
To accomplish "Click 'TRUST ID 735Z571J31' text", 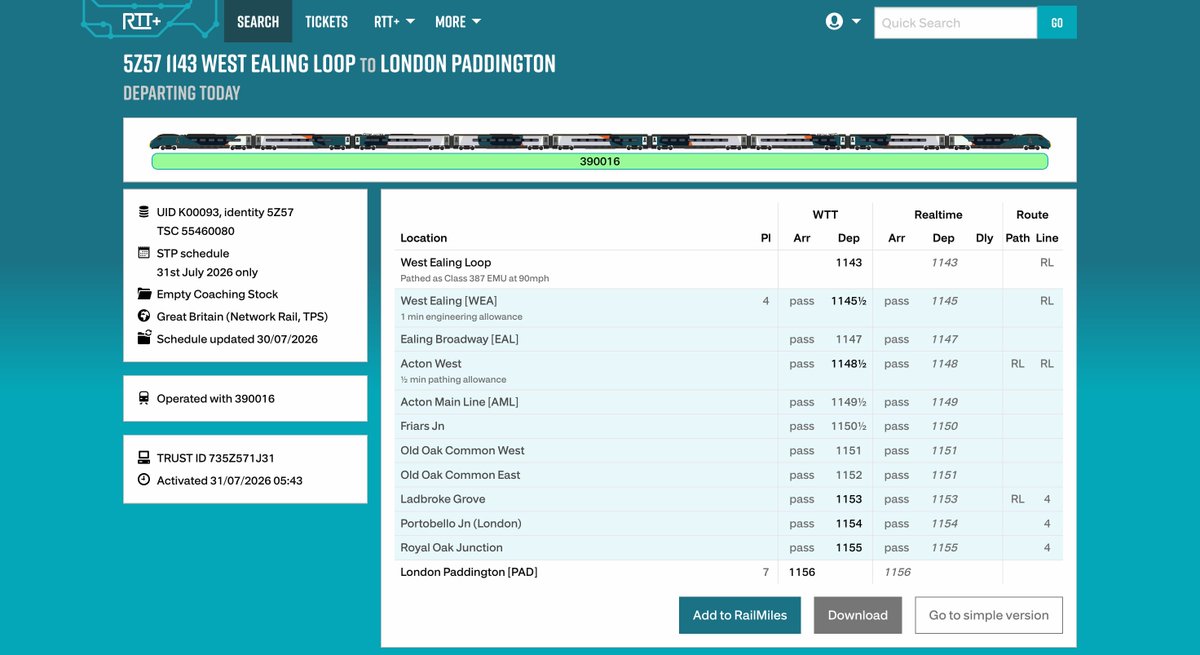I will pyautogui.click(x=215, y=458).
